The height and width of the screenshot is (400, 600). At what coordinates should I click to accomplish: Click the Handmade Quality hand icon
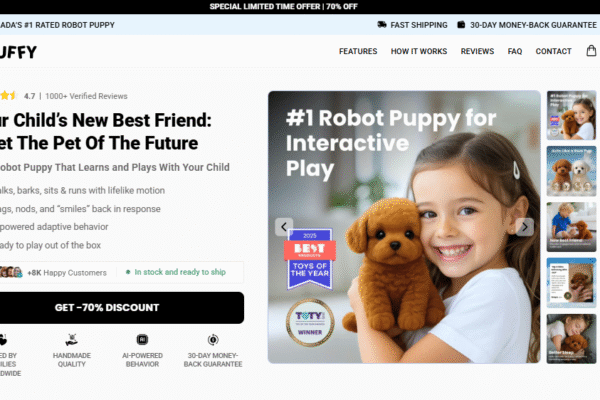[72, 340]
